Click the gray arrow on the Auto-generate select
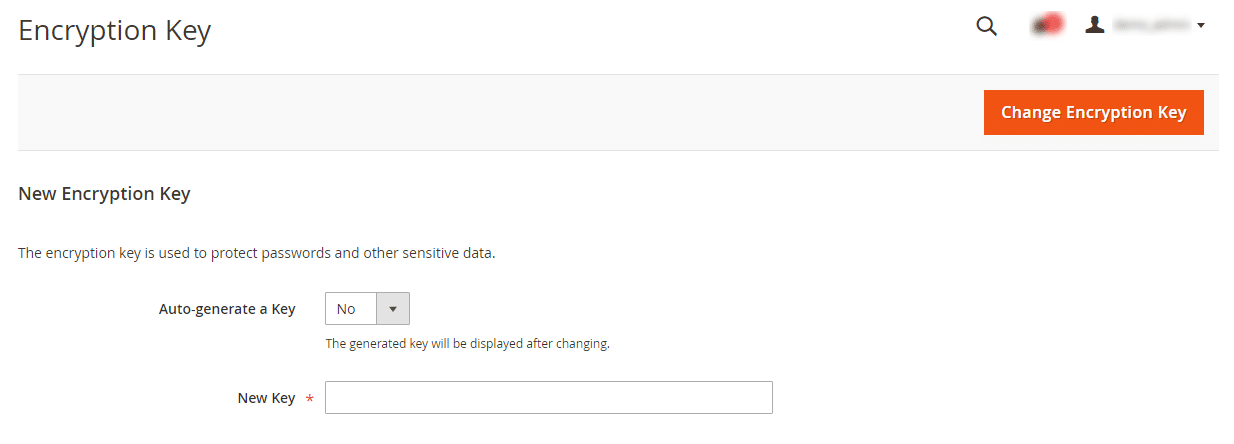Viewport: 1234px width, 444px height. pos(392,309)
